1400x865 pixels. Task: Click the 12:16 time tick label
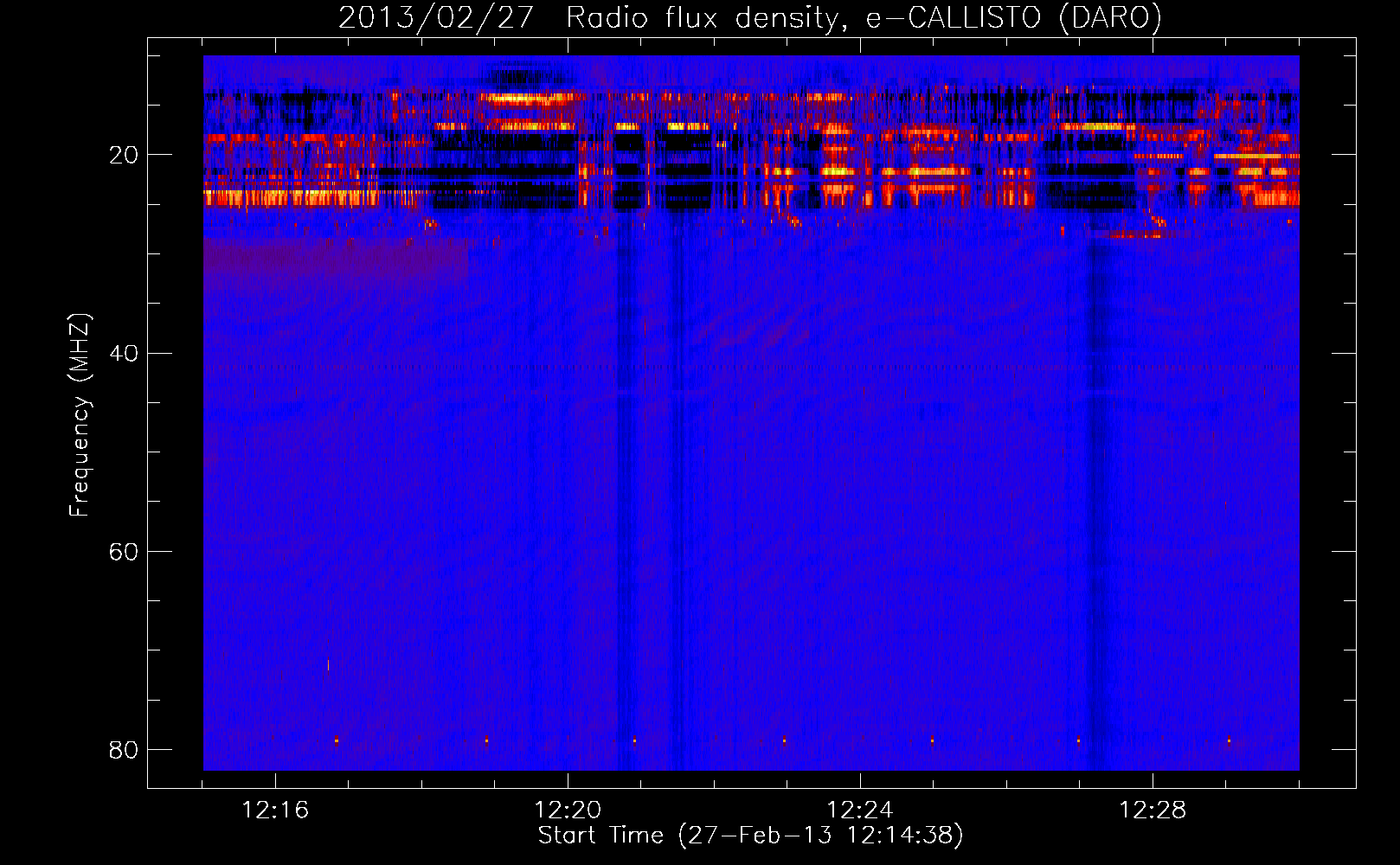(x=275, y=811)
